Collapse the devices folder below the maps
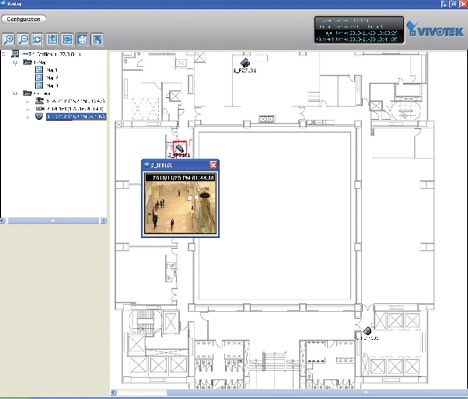Image resolution: width=468 pixels, height=399 pixels. [15, 93]
